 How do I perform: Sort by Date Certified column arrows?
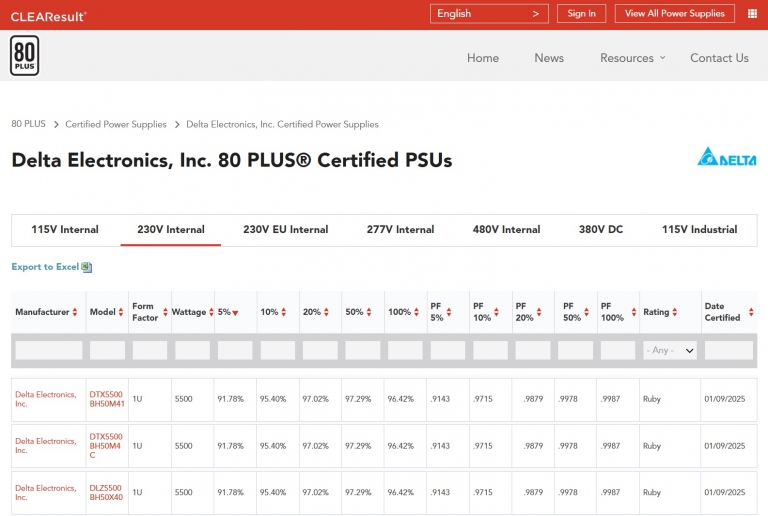pos(751,312)
